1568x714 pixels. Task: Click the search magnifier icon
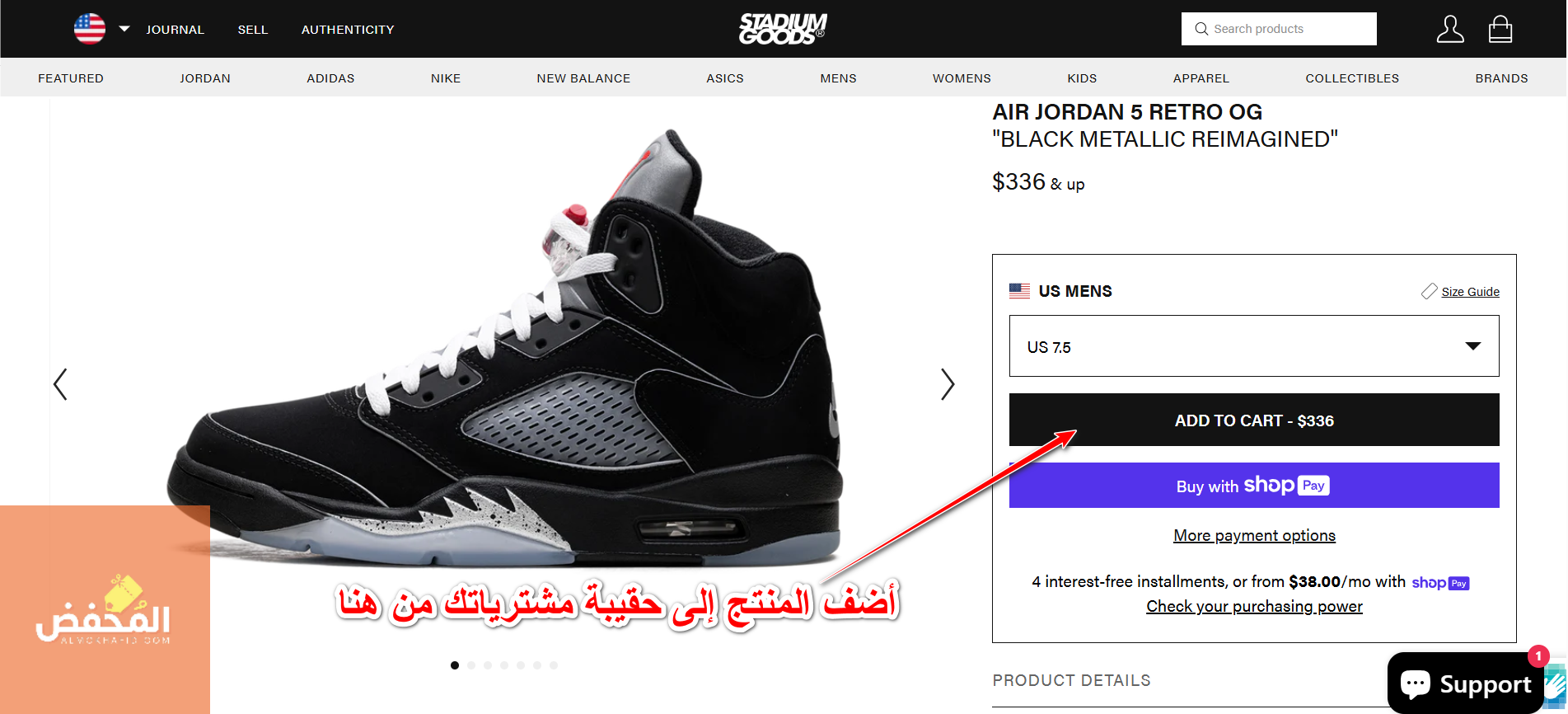click(x=1201, y=29)
